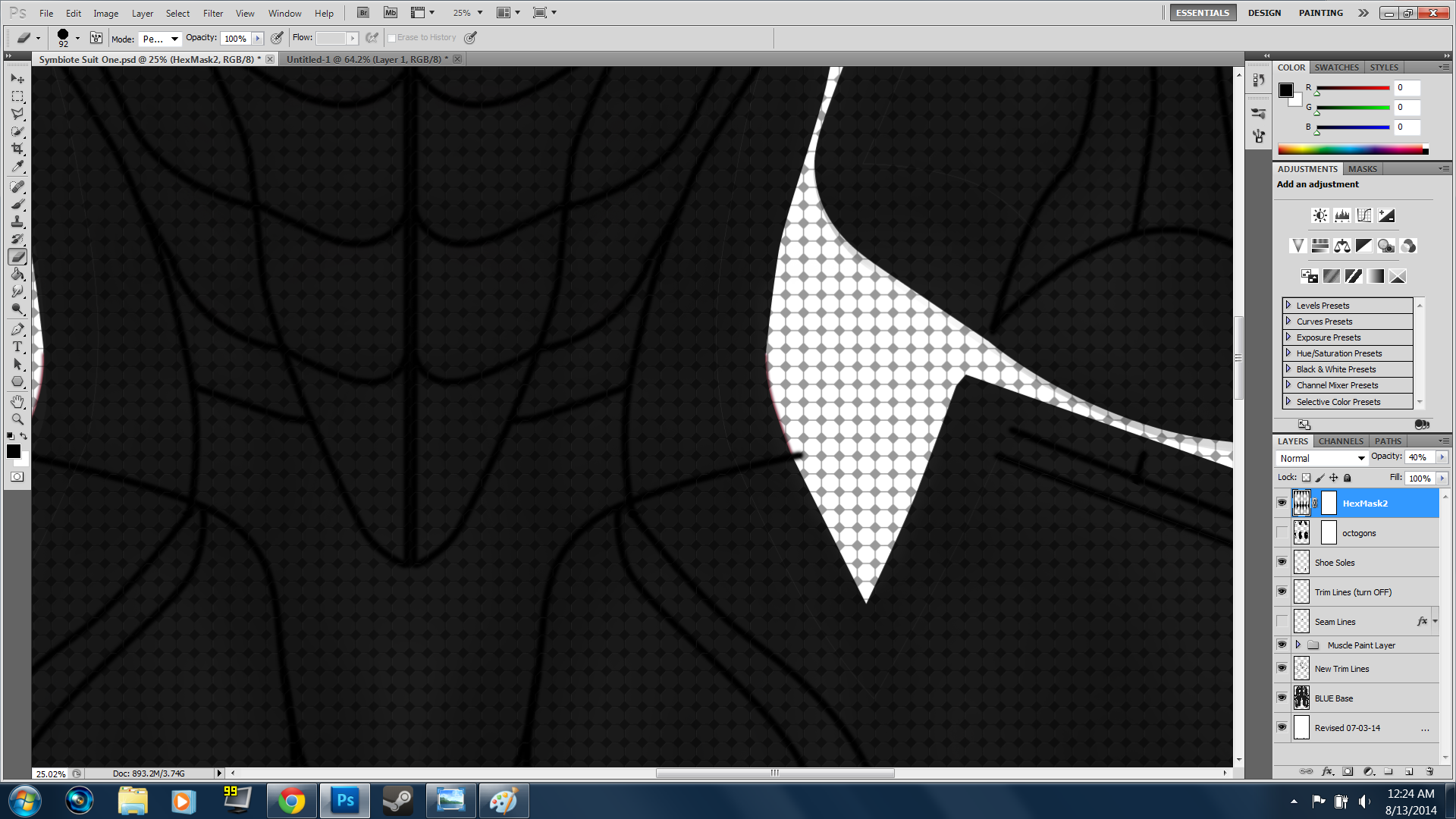Expand the Curves Presets list

1288,321
